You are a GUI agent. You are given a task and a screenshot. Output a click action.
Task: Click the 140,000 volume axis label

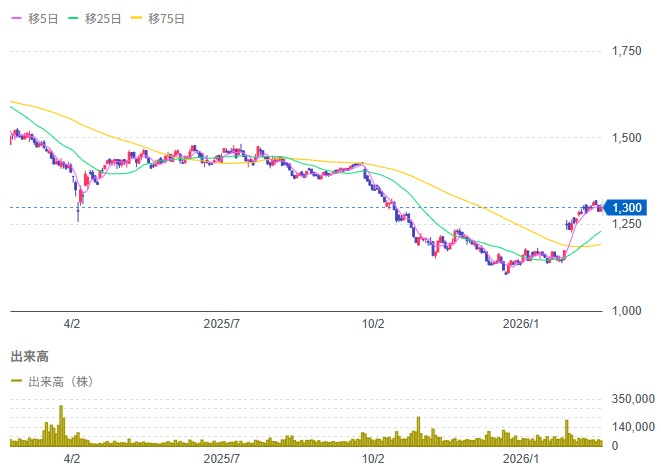pos(633,426)
